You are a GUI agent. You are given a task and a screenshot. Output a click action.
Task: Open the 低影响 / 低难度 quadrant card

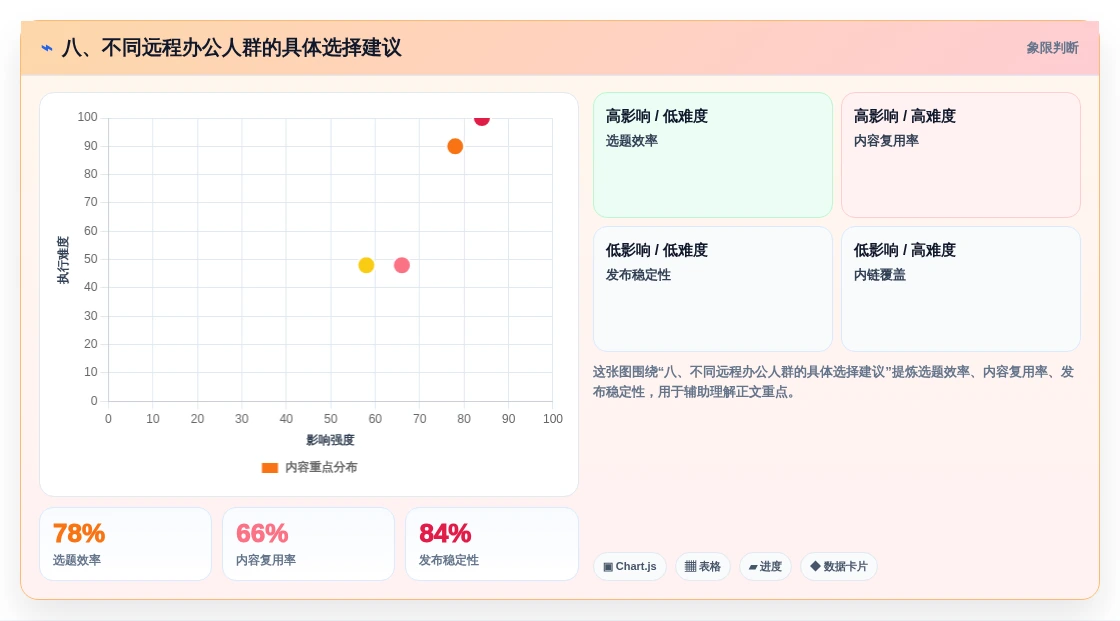(713, 289)
